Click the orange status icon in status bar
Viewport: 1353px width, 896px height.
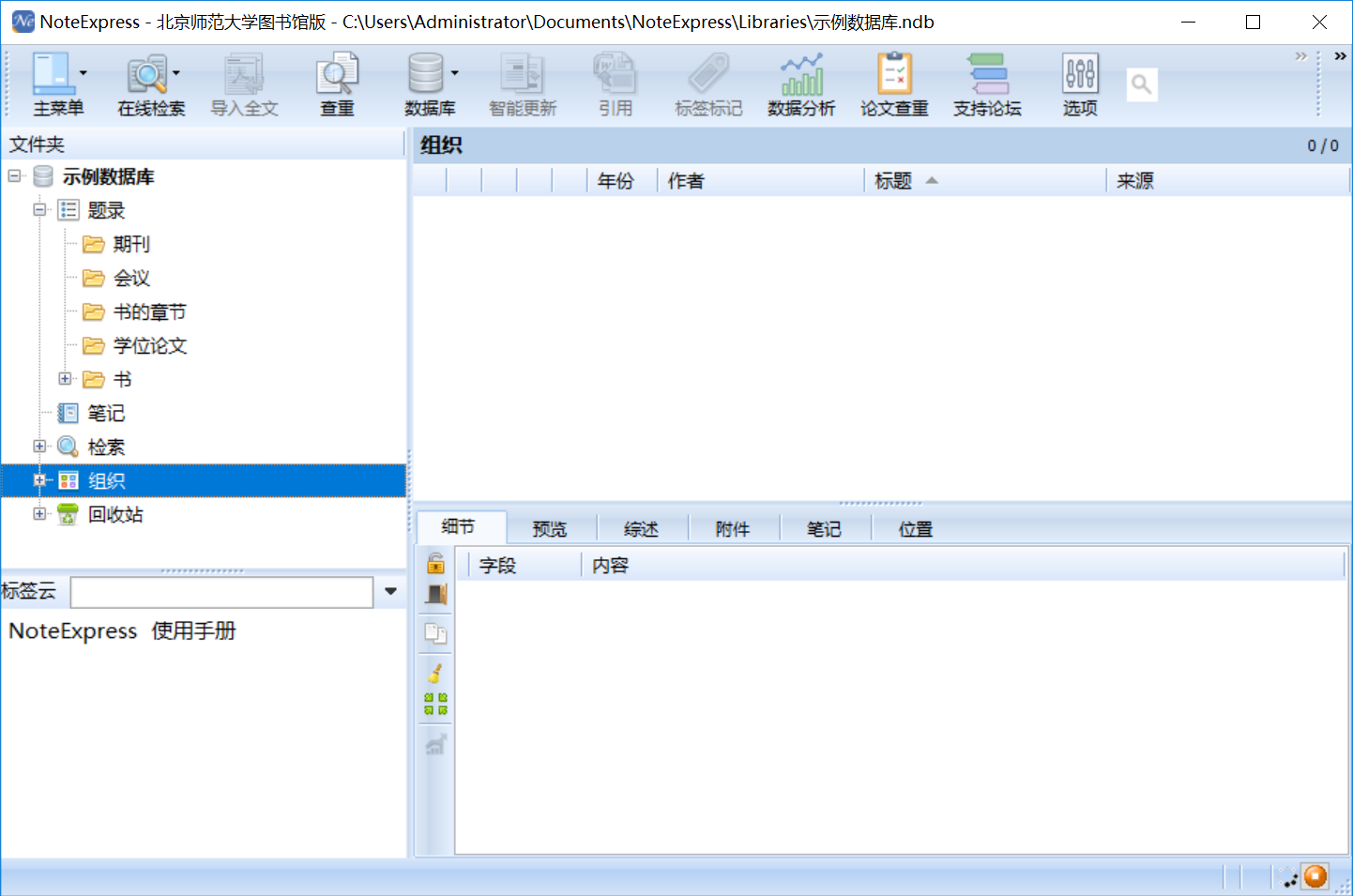(x=1315, y=876)
